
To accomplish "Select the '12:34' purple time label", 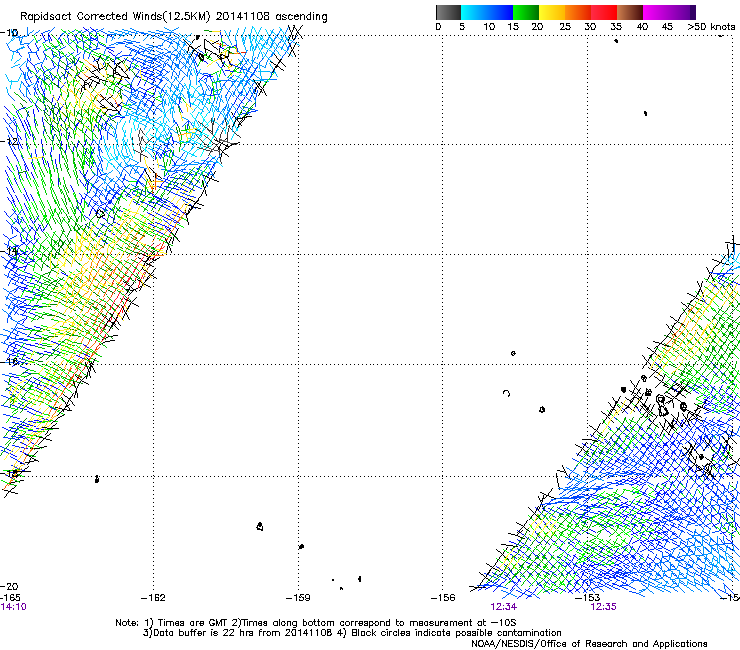I will 504,607.
